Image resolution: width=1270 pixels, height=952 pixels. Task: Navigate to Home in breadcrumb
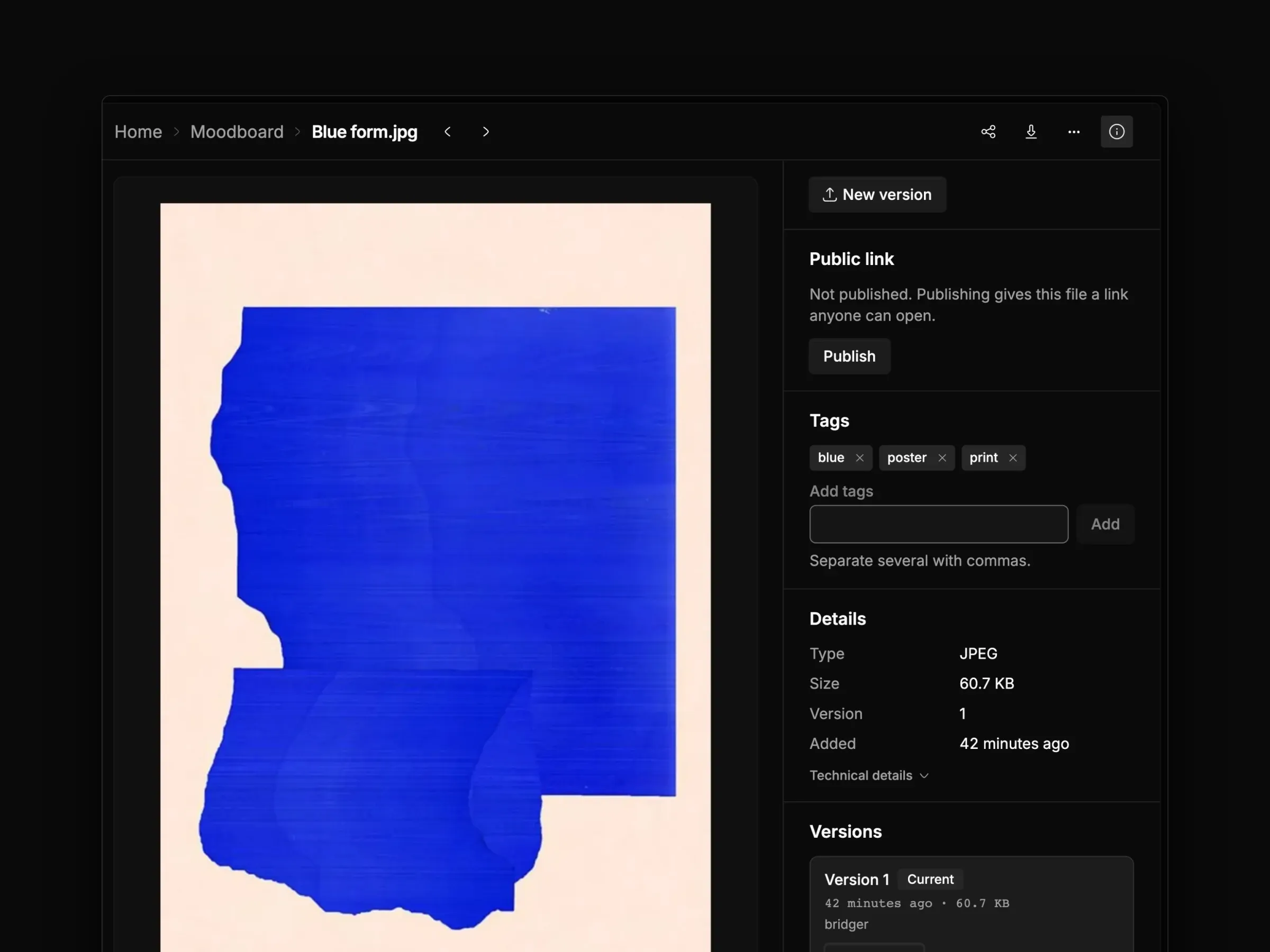pyautogui.click(x=138, y=131)
